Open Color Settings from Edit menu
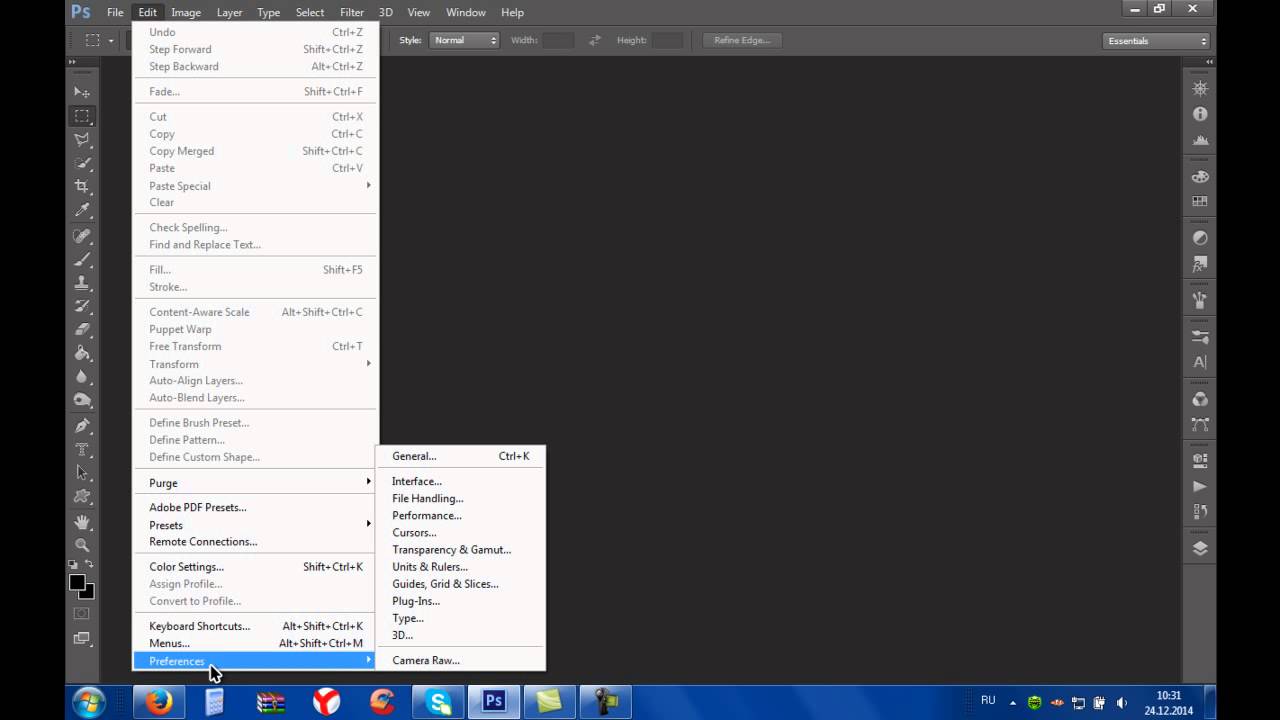The width and height of the screenshot is (1280, 720). (x=256, y=567)
